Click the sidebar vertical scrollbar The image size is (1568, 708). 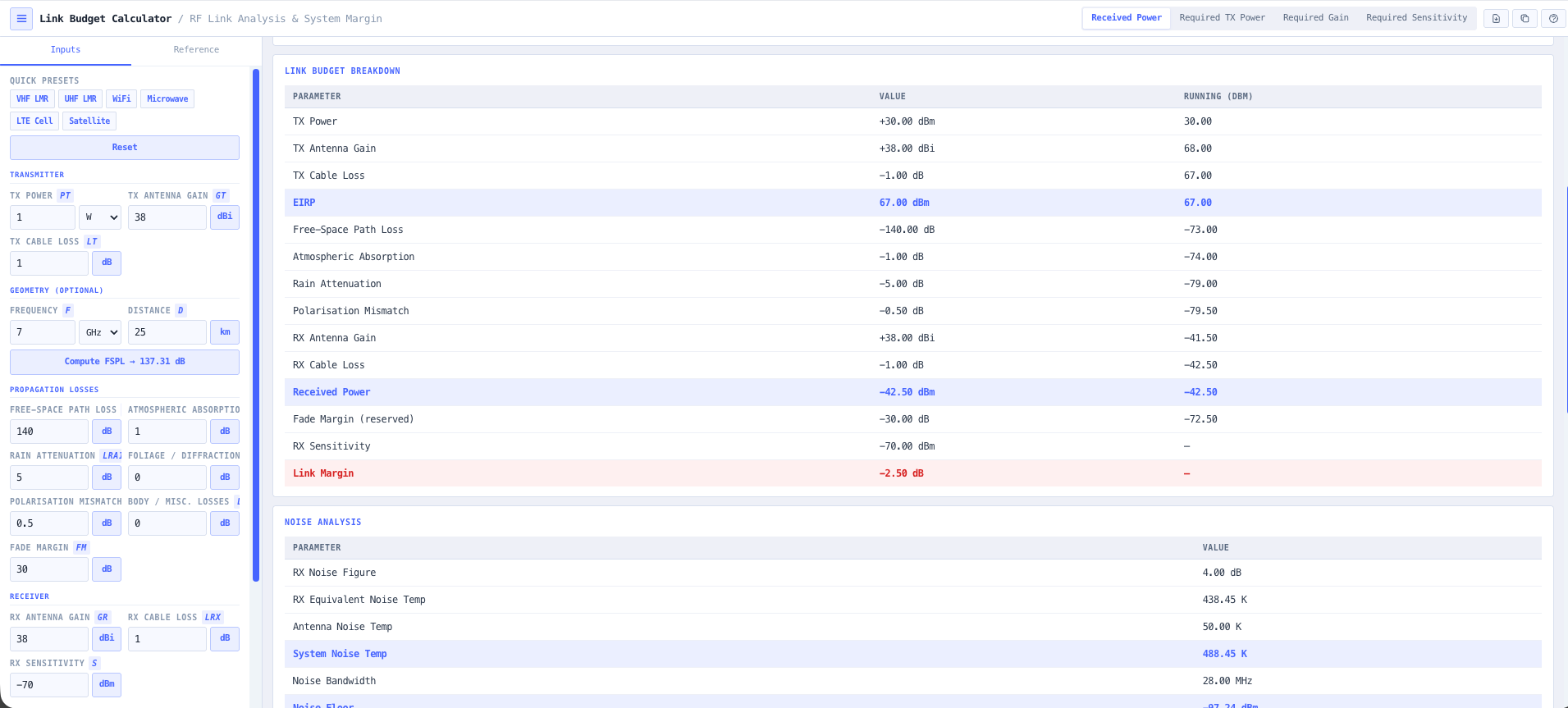256,325
